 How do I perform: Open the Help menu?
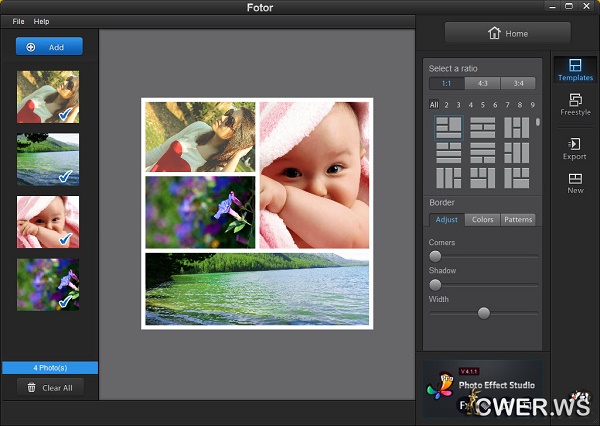(41, 21)
